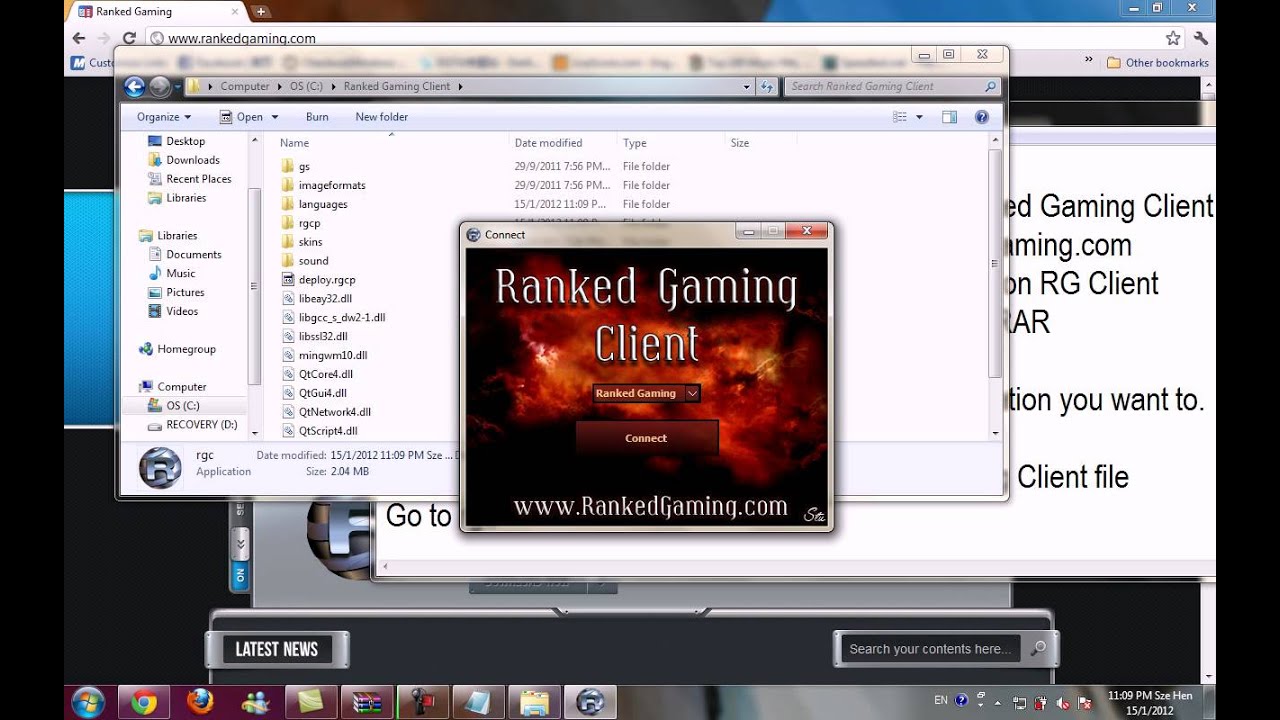This screenshot has height=720, width=1280.
Task: Select the imageformats folder
Action: click(323, 185)
